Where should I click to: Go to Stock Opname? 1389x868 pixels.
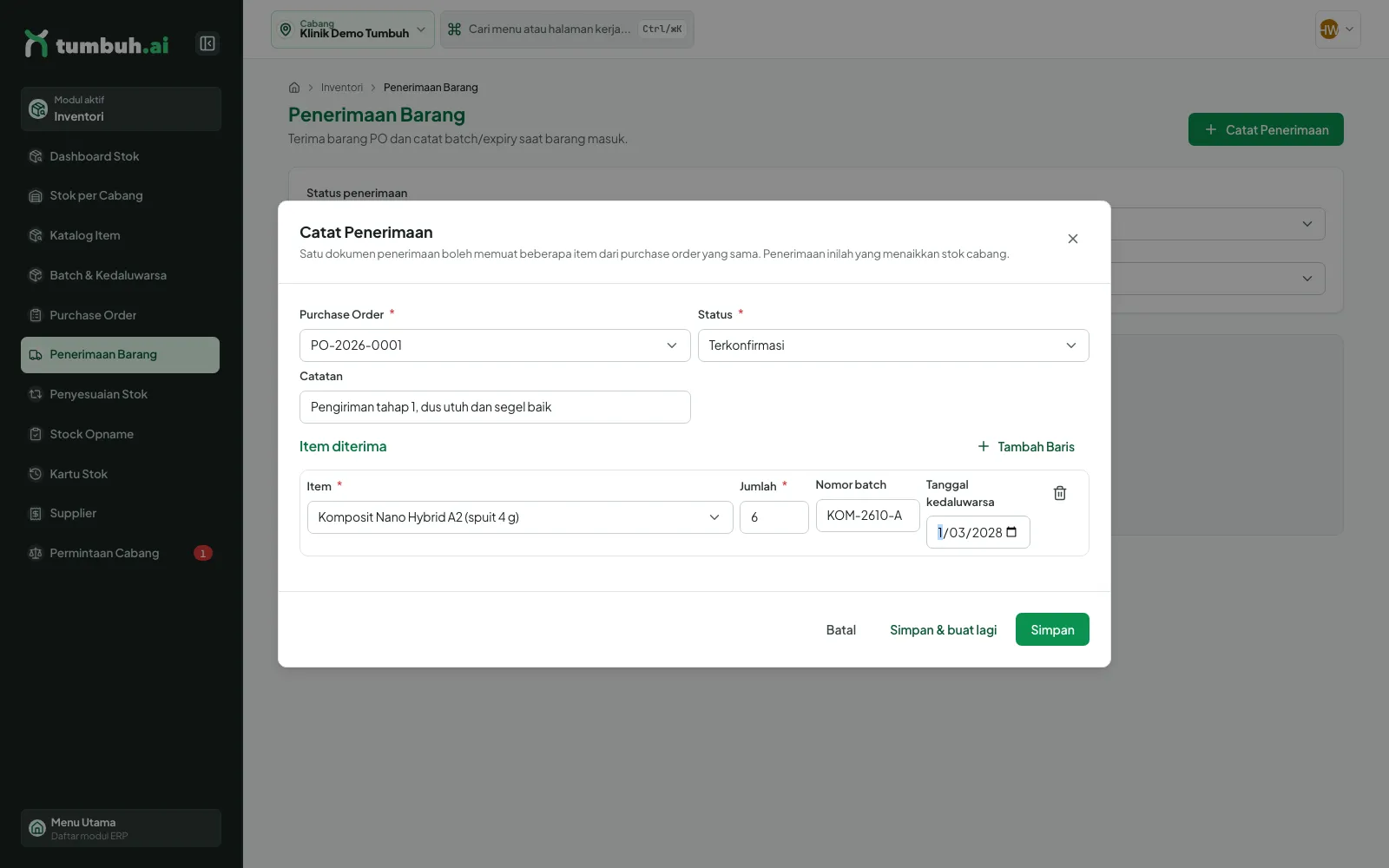pos(121,434)
